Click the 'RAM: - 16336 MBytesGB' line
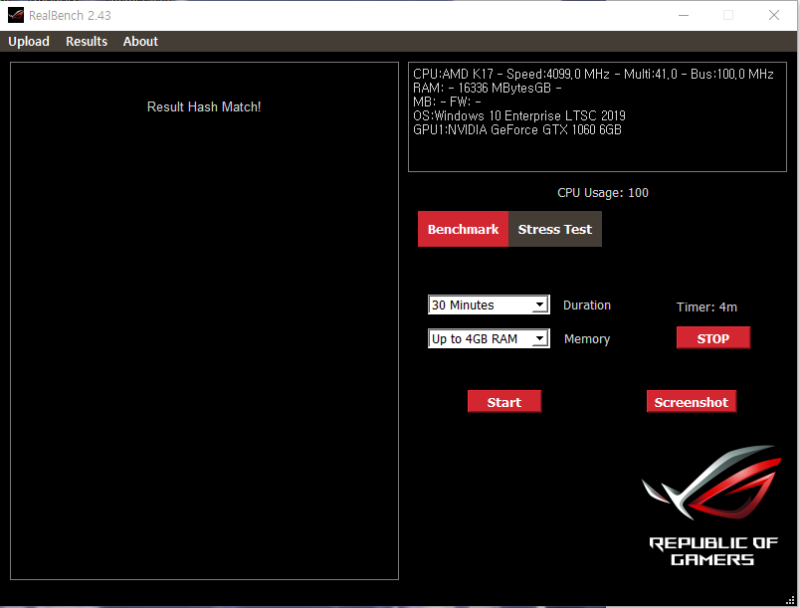Image resolution: width=800 pixels, height=608 pixels. coord(487,88)
